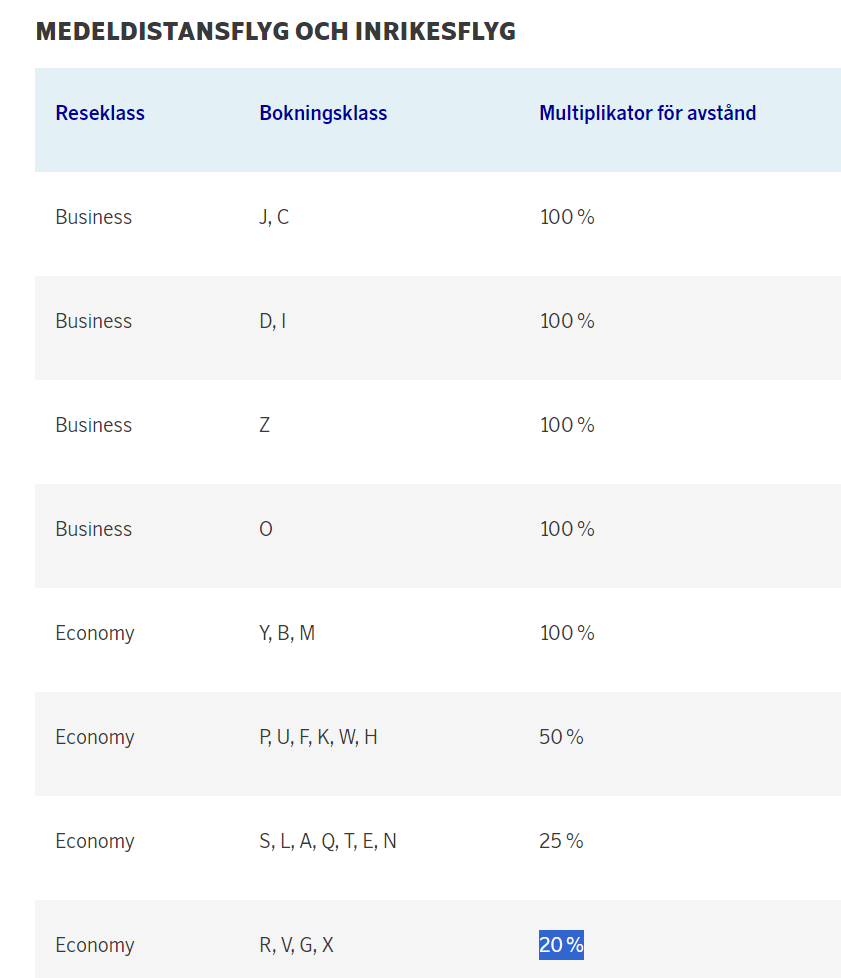Click the S, L, A, Q, T, E, N cell

tap(328, 841)
